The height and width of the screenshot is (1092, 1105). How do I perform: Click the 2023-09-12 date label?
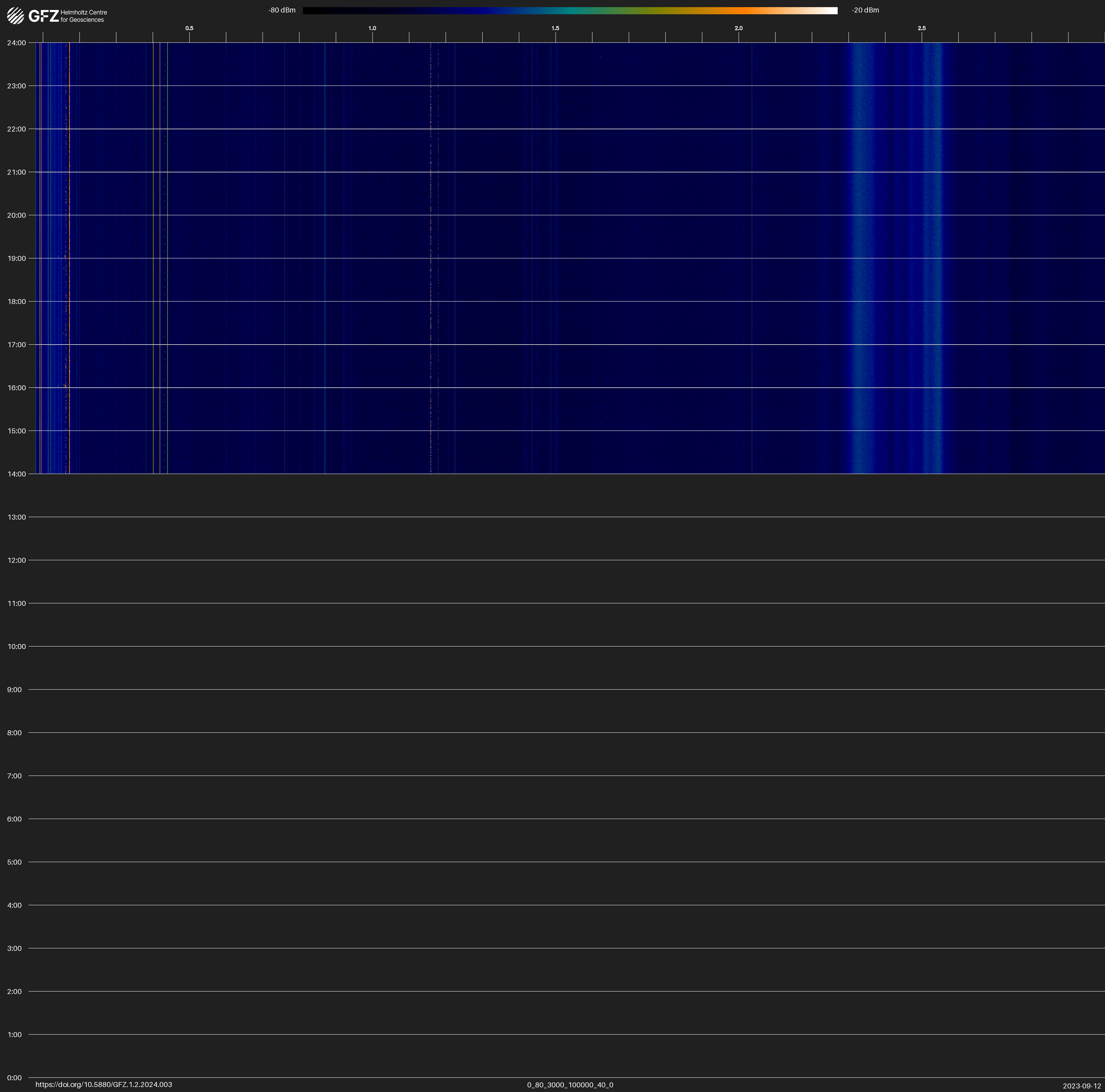pyautogui.click(x=1081, y=1086)
